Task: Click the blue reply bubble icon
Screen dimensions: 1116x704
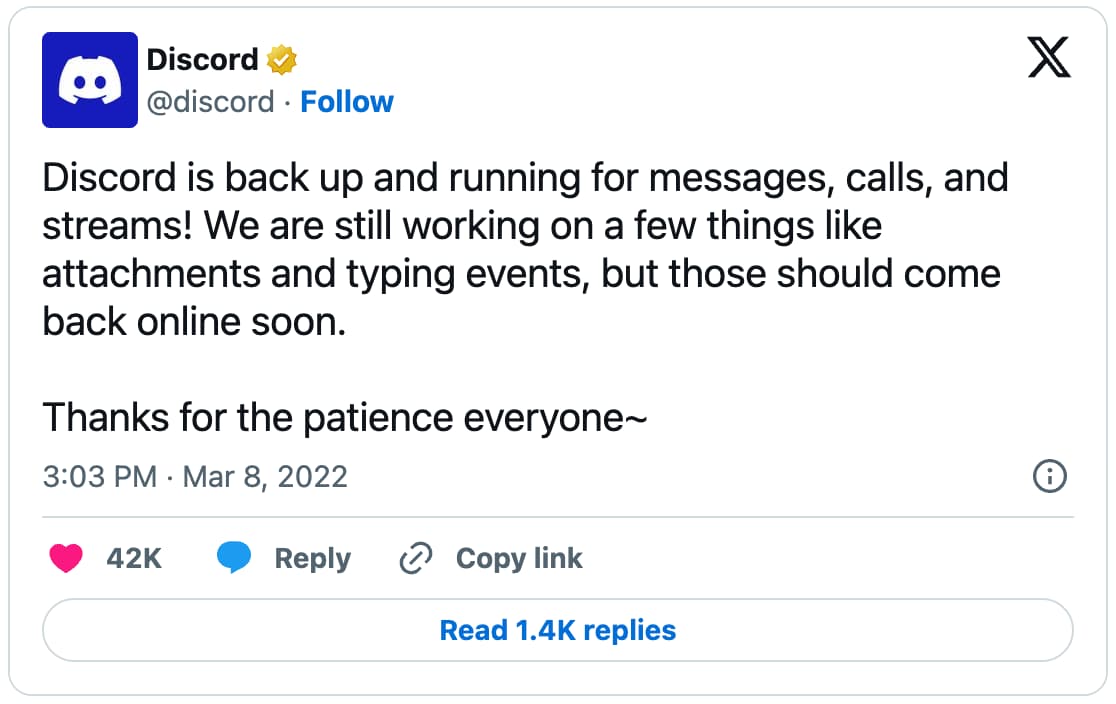Action: click(233, 557)
